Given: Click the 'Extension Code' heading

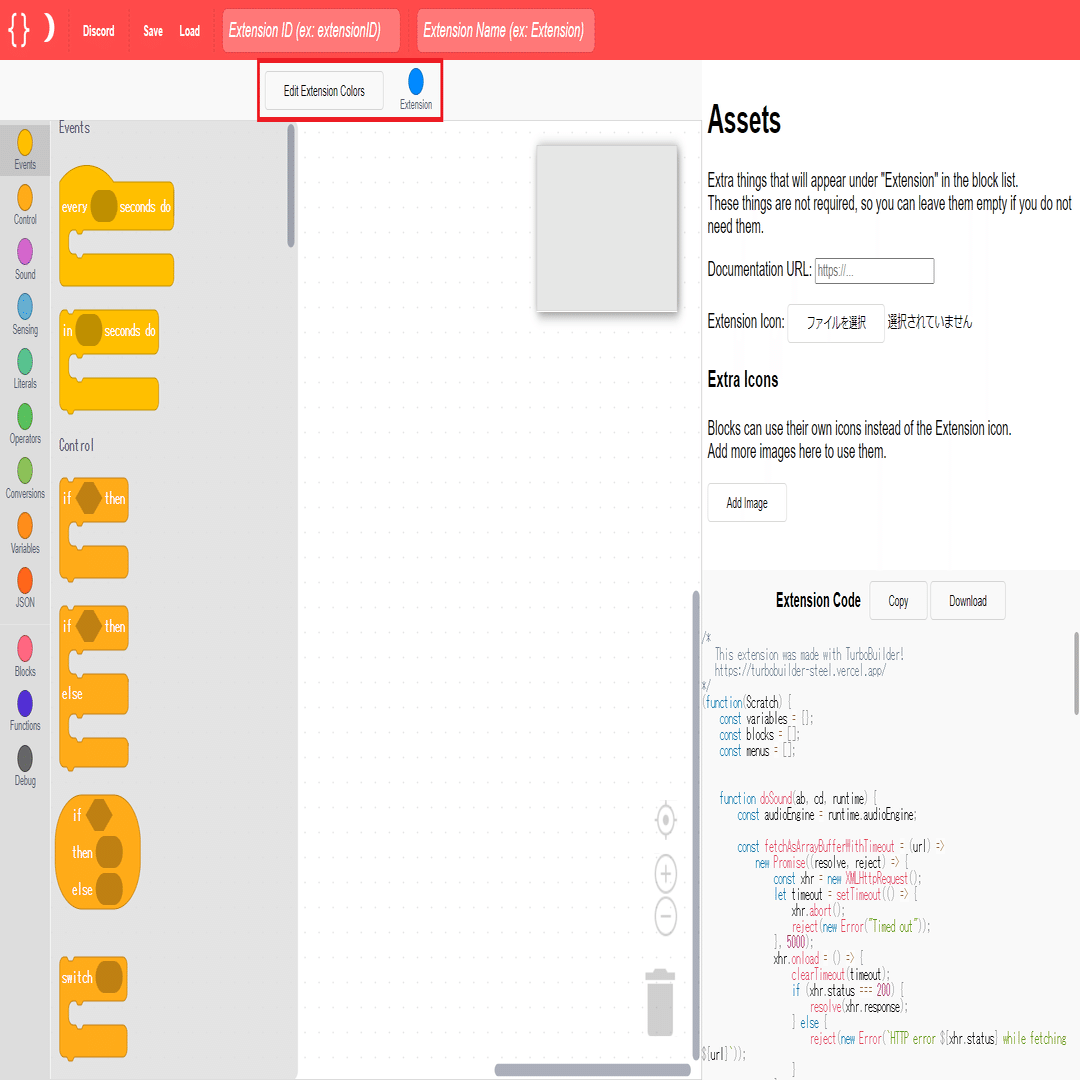Looking at the screenshot, I should [x=818, y=601].
